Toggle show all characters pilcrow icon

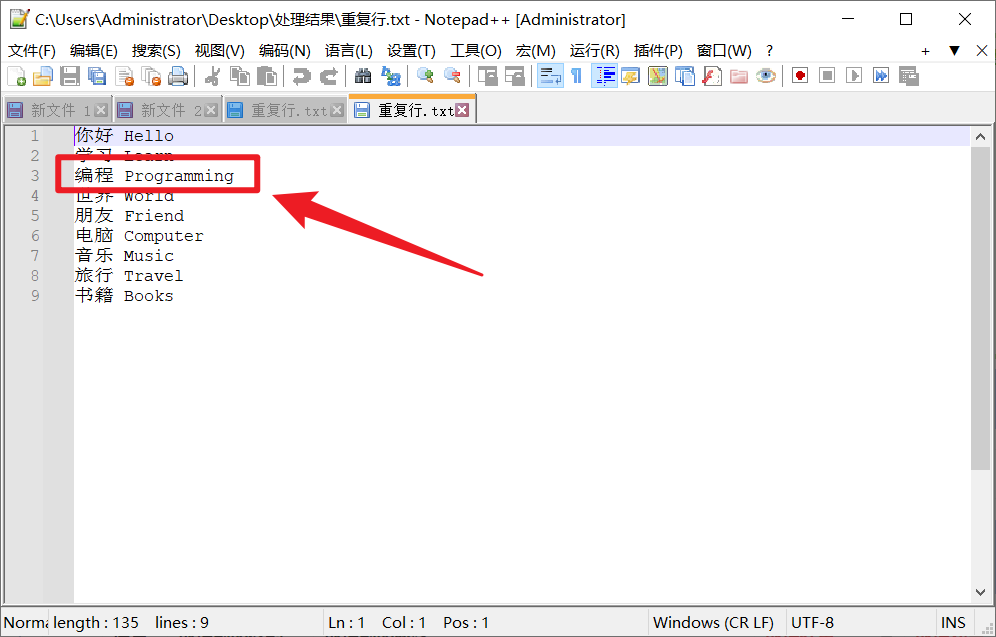576,76
